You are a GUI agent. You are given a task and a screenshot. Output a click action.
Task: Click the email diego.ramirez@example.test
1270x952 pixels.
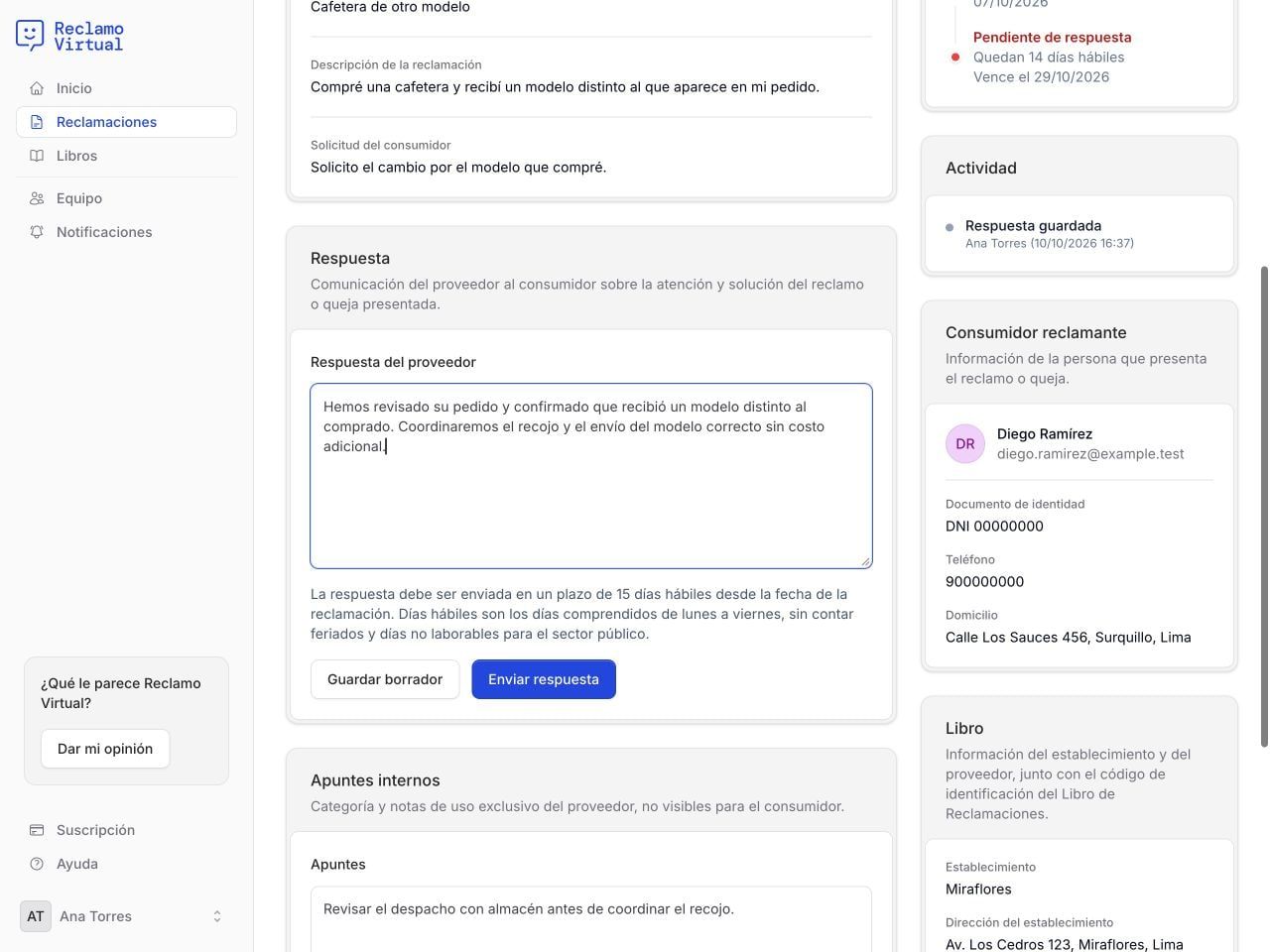pyautogui.click(x=1090, y=454)
